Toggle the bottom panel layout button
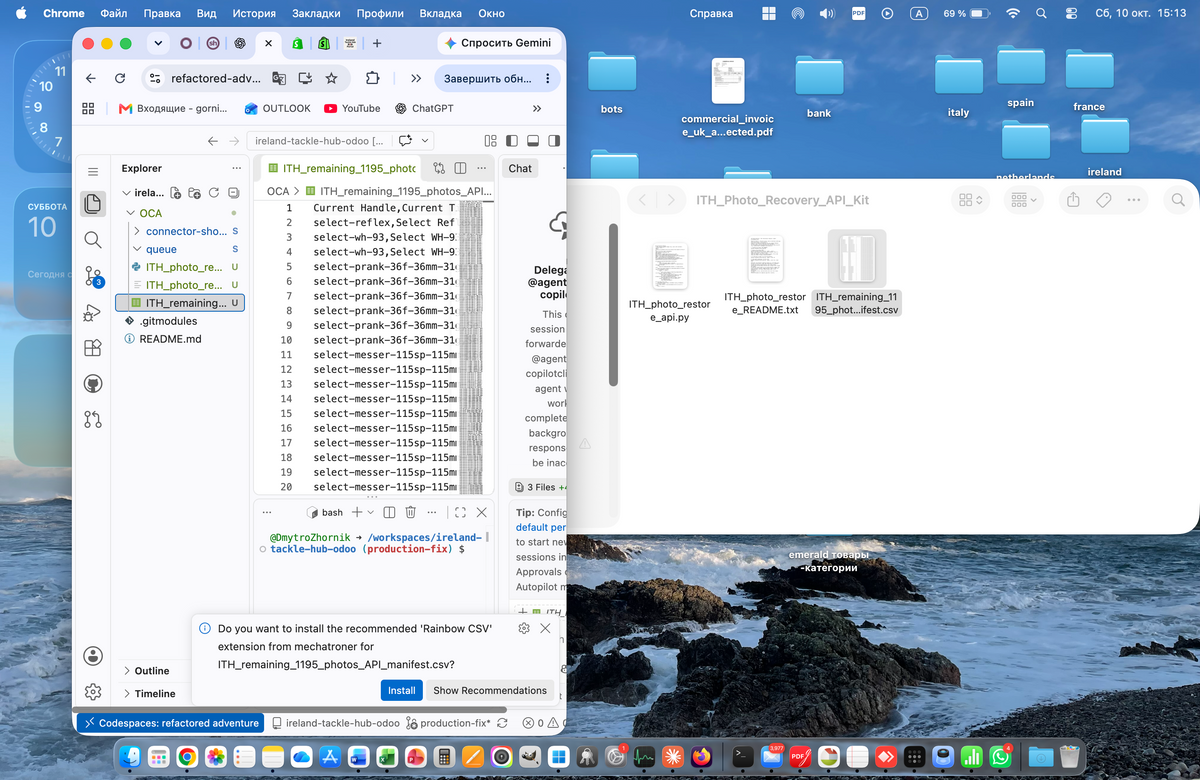1200x780 pixels. click(x=532, y=141)
